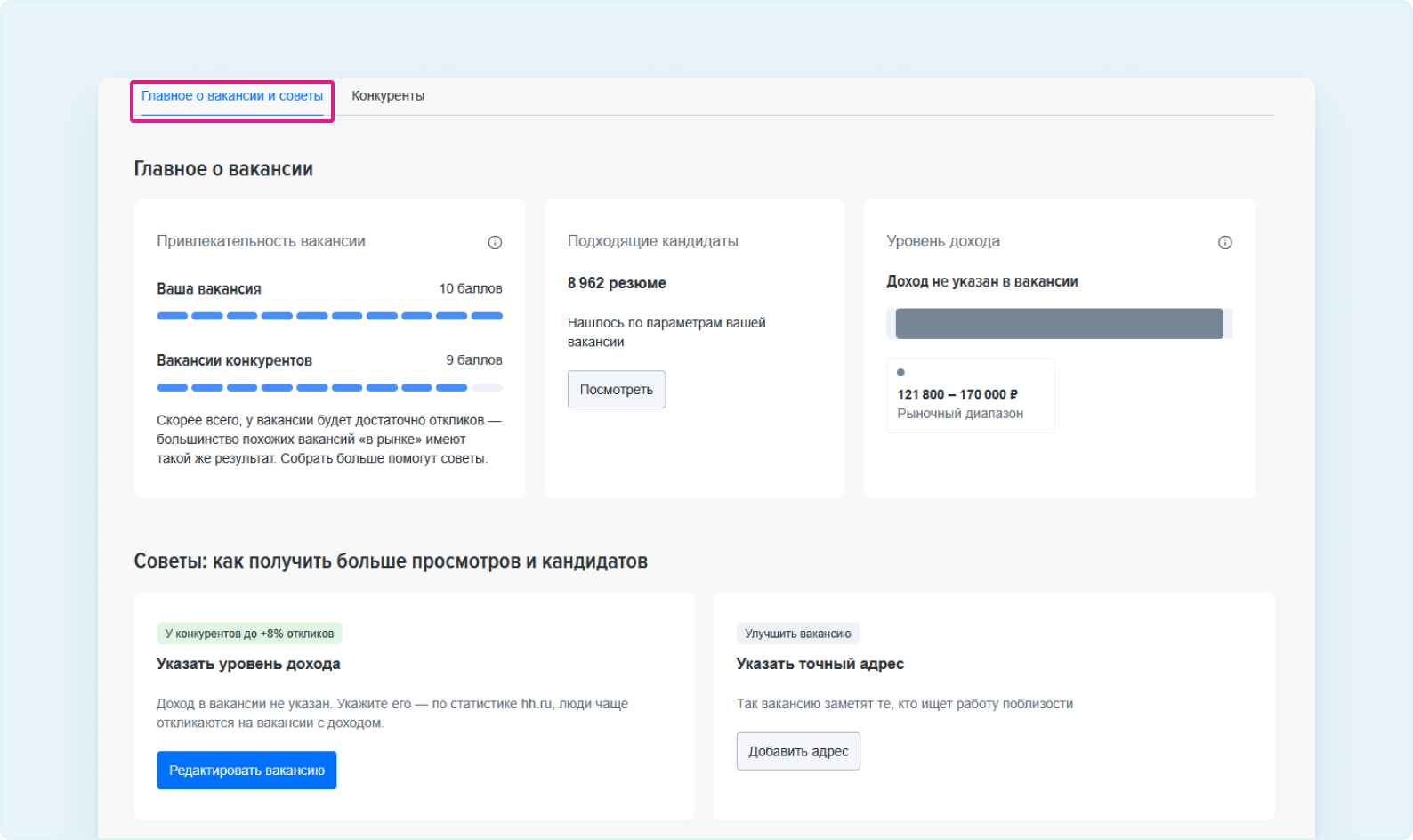Click Доход не указан в вакансии text

coord(981,281)
